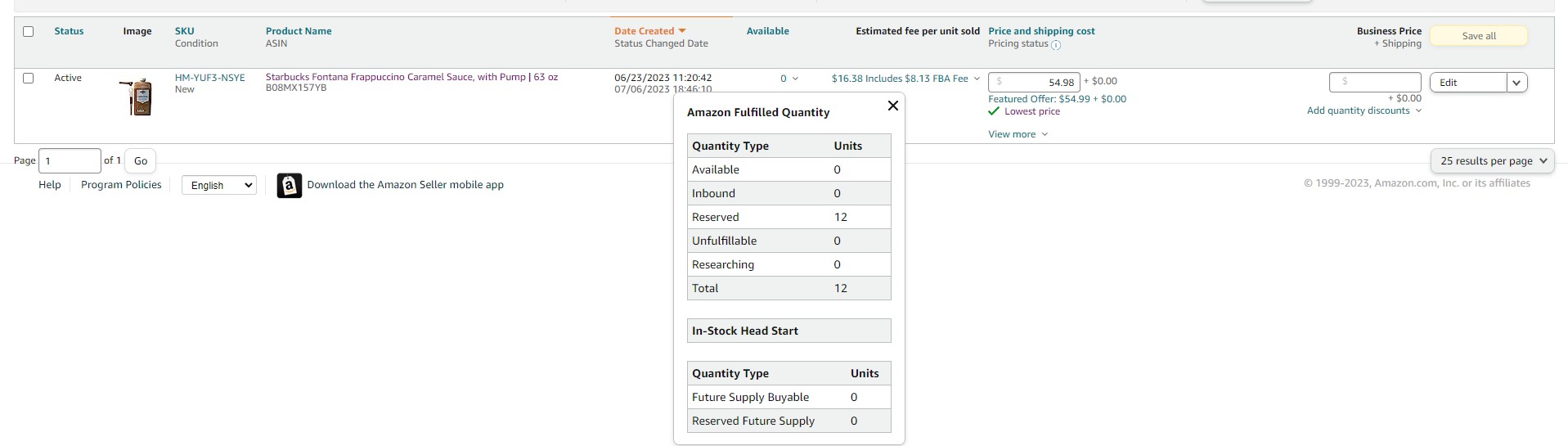
Task: Open the HM-YUF3-NSYE SKU link
Action: coord(209,78)
